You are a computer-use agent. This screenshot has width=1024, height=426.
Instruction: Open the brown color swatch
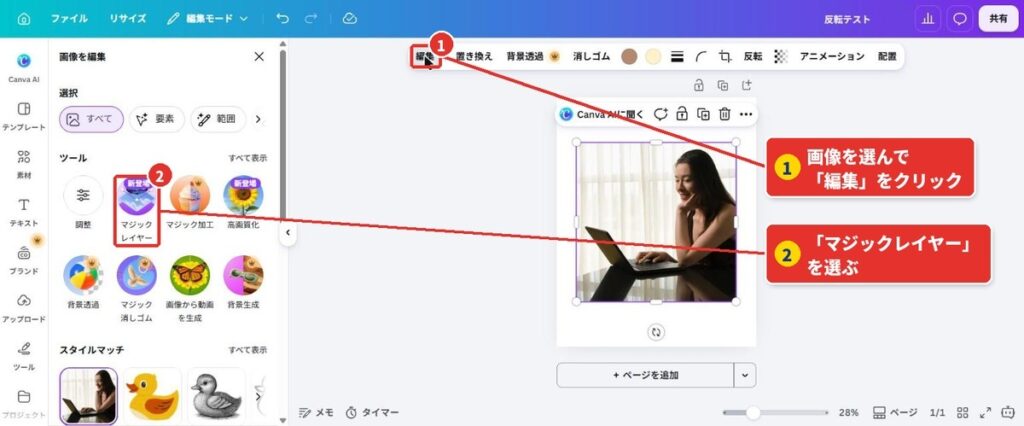pyautogui.click(x=629, y=57)
